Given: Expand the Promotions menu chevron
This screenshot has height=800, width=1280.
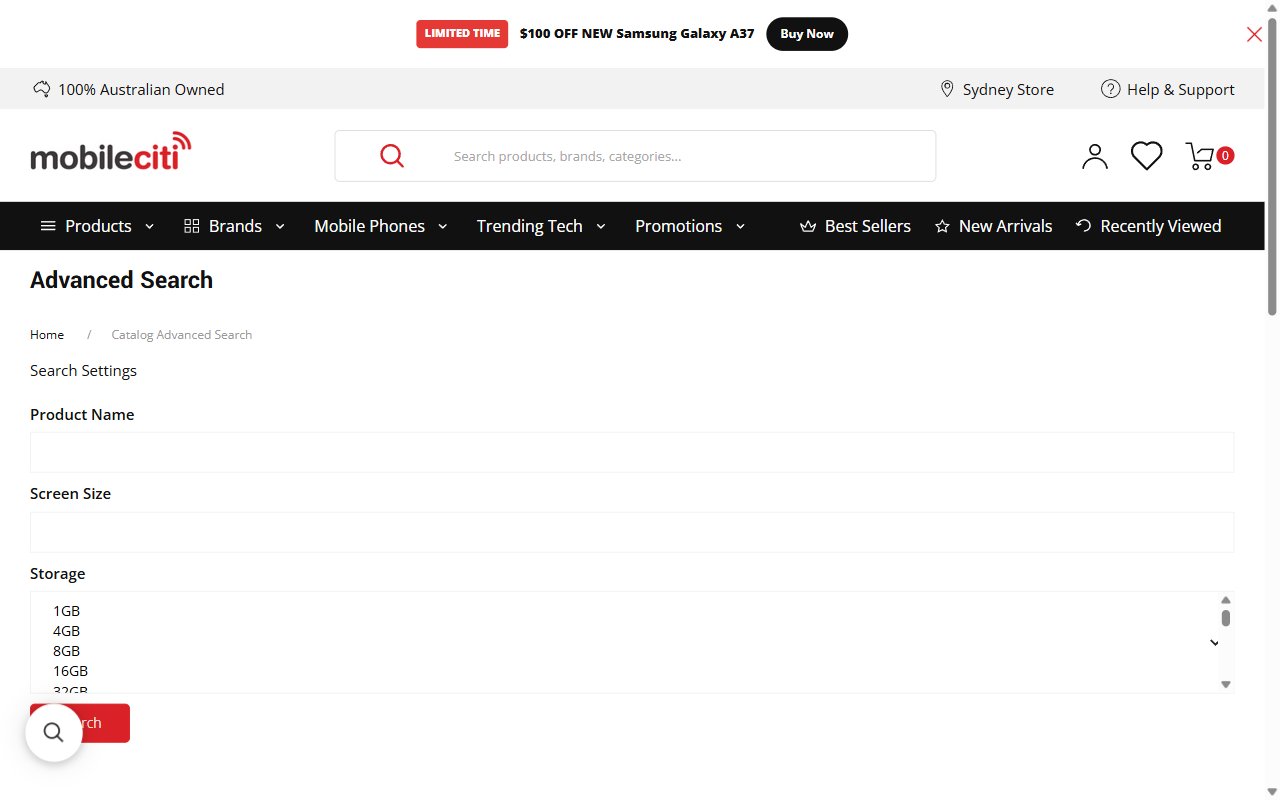Looking at the screenshot, I should [740, 227].
